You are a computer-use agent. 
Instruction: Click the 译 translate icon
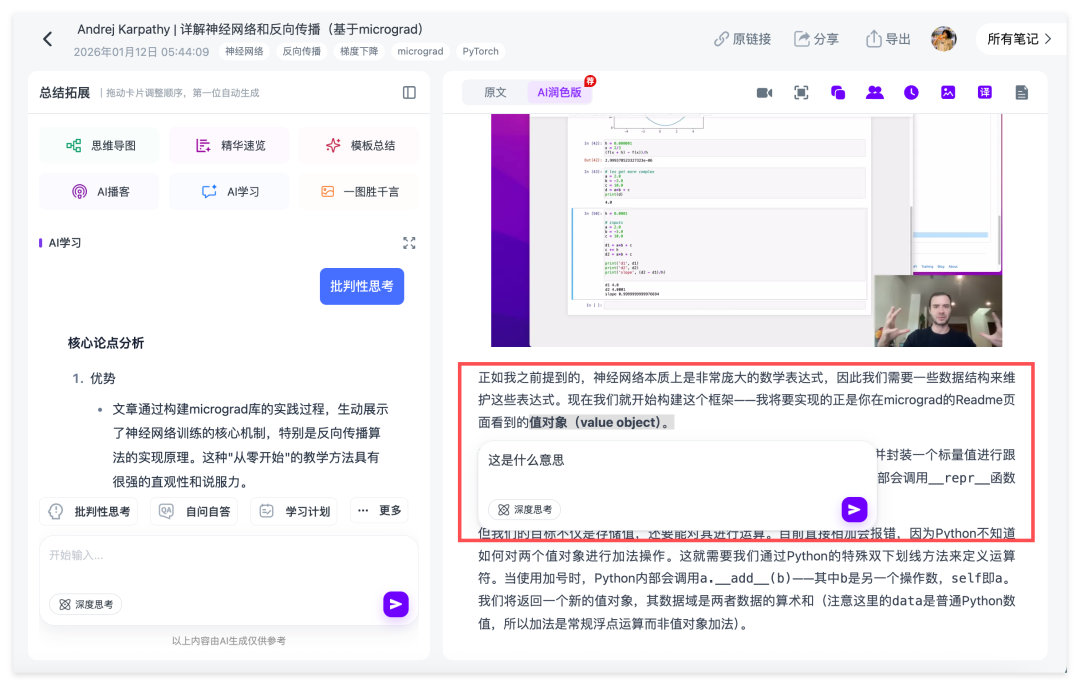click(985, 92)
